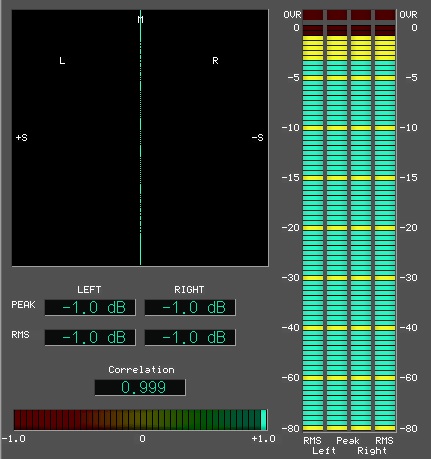The width and height of the screenshot is (431, 459).
Task: Click the OVR clip indicator of the RMS Left meter
Action: 313,15
